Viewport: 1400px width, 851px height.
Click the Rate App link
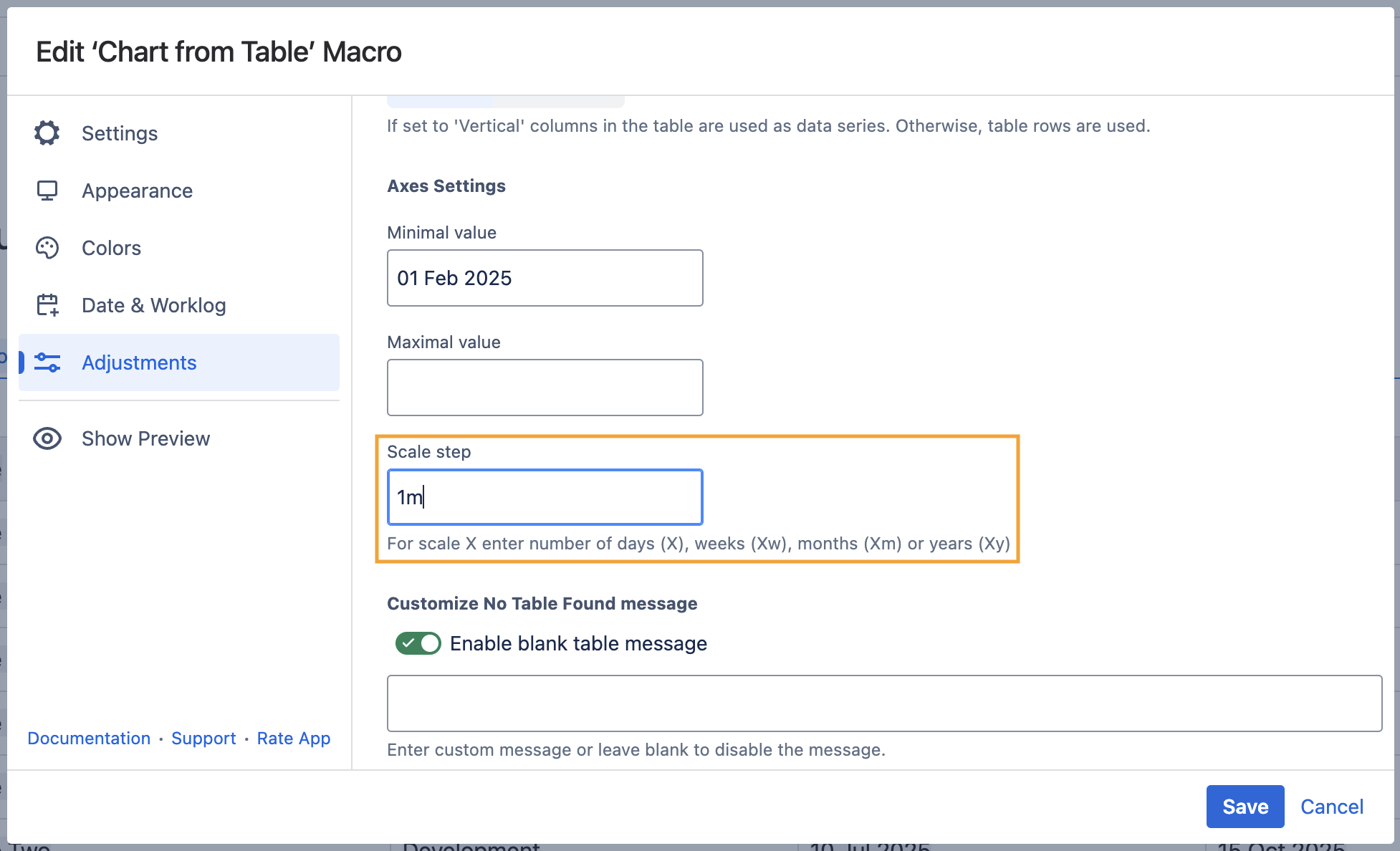tap(294, 739)
